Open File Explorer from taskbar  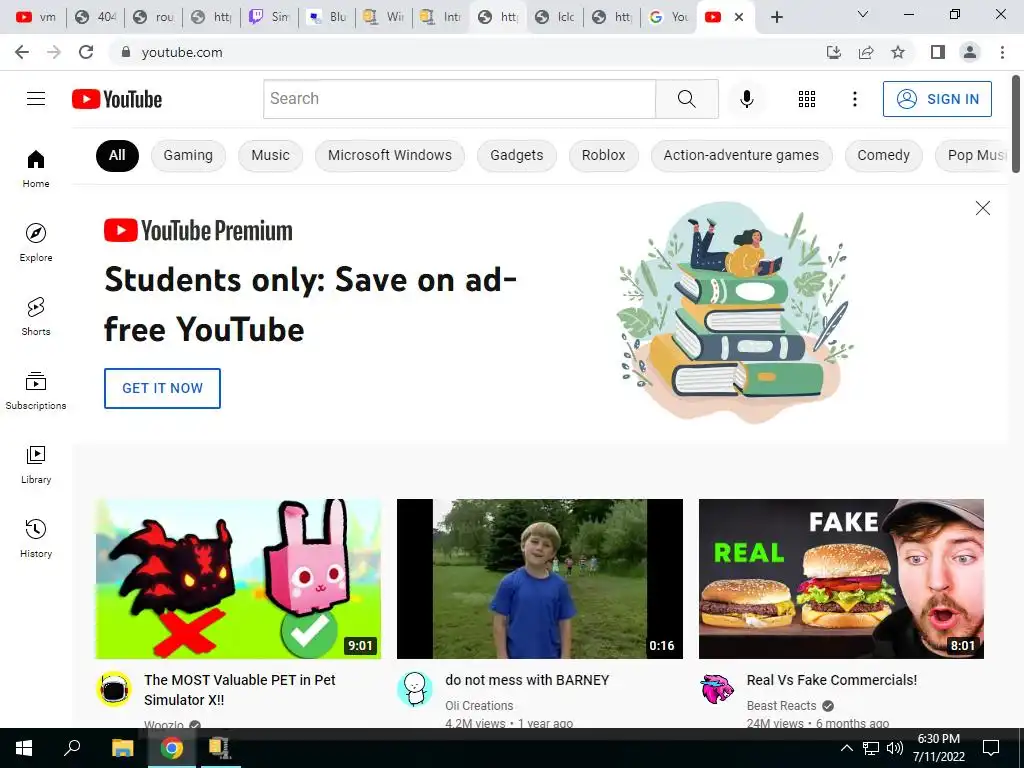pos(122,748)
